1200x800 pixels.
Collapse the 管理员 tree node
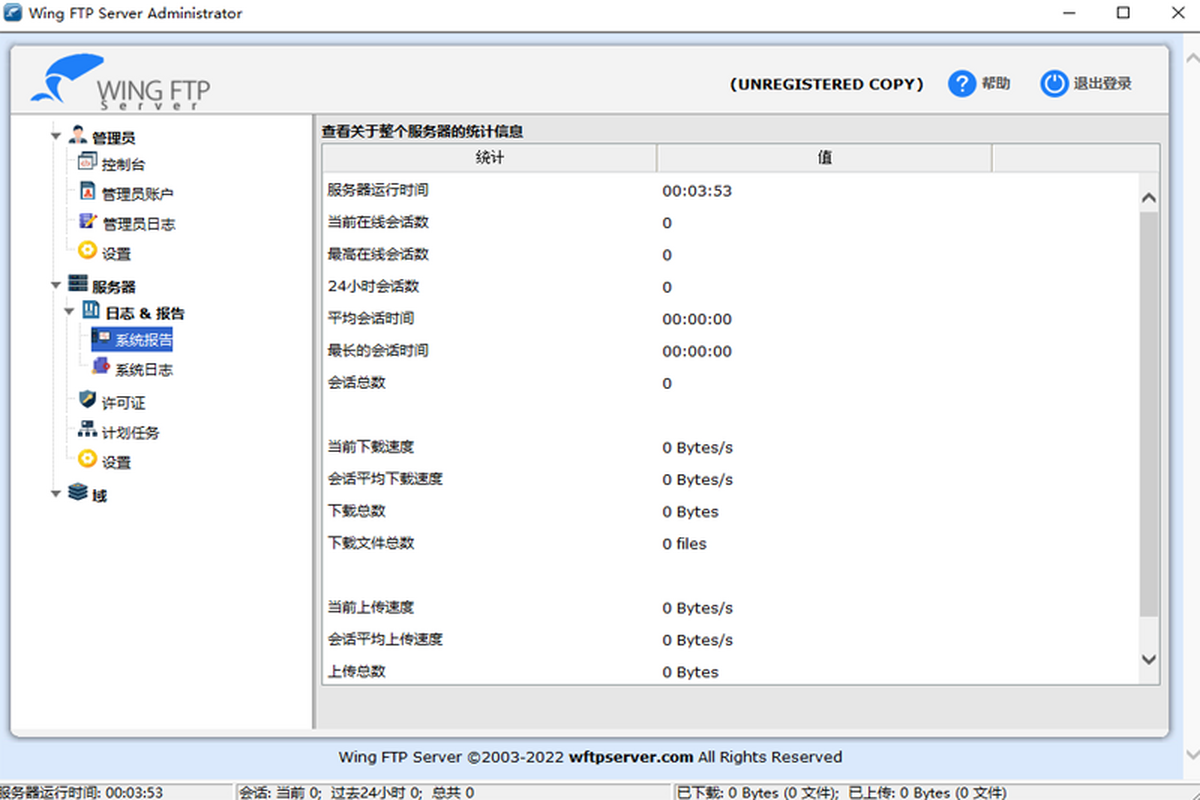(x=56, y=137)
